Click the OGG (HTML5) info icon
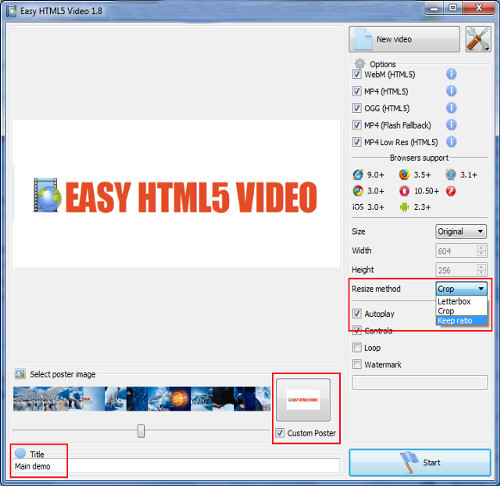 [451, 108]
